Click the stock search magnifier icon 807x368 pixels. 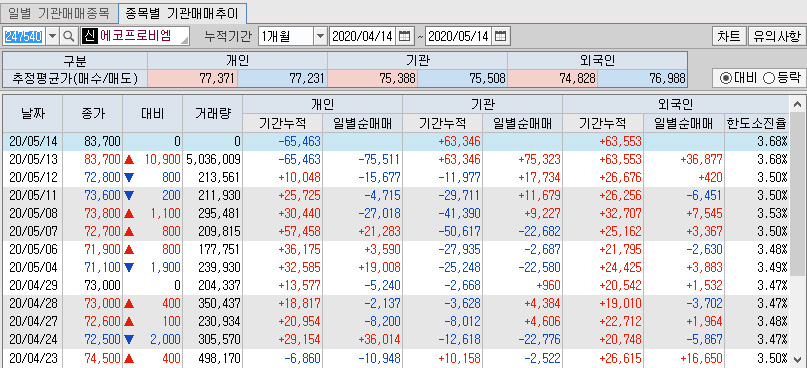68,36
